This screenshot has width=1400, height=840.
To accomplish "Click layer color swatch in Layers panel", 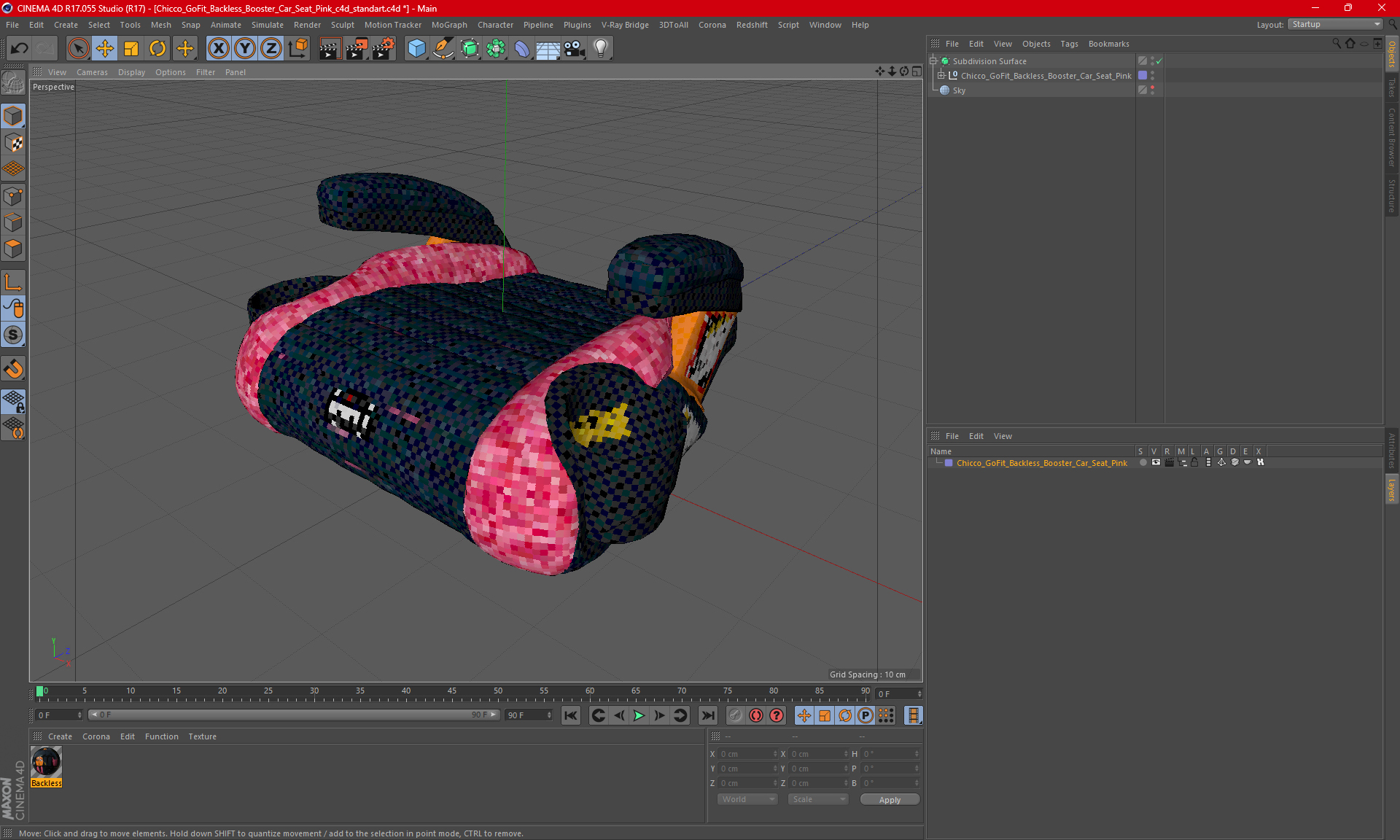I will tap(949, 463).
